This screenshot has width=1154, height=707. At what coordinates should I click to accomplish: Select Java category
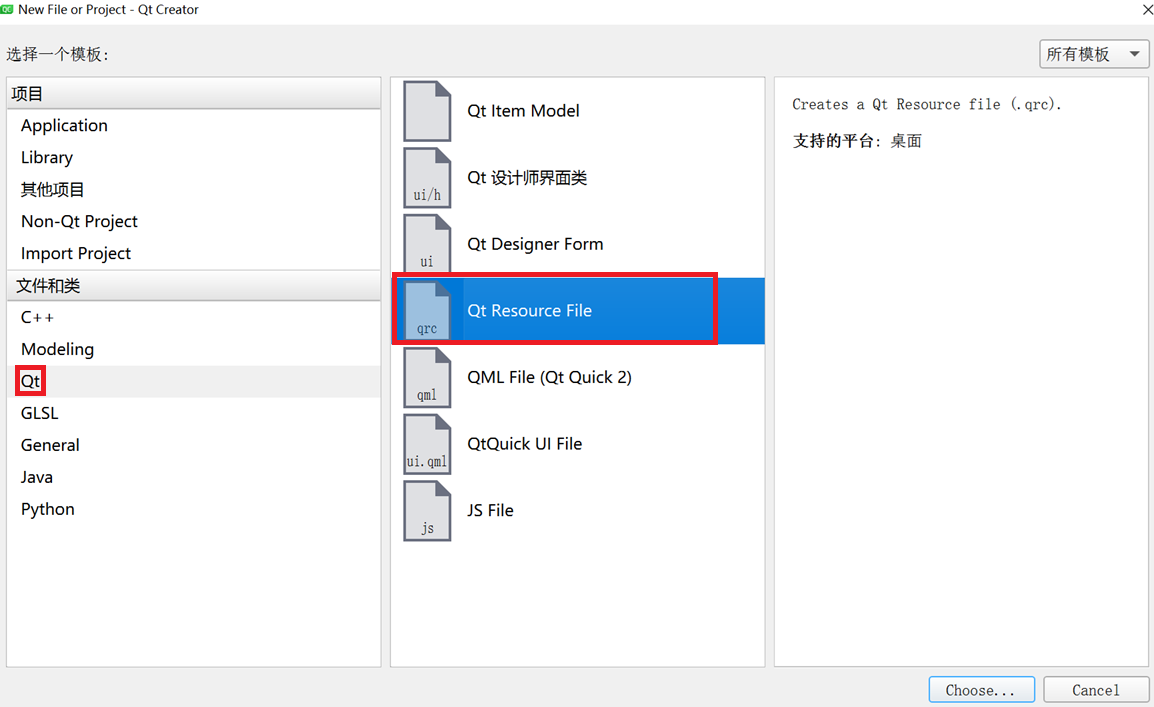coord(194,477)
